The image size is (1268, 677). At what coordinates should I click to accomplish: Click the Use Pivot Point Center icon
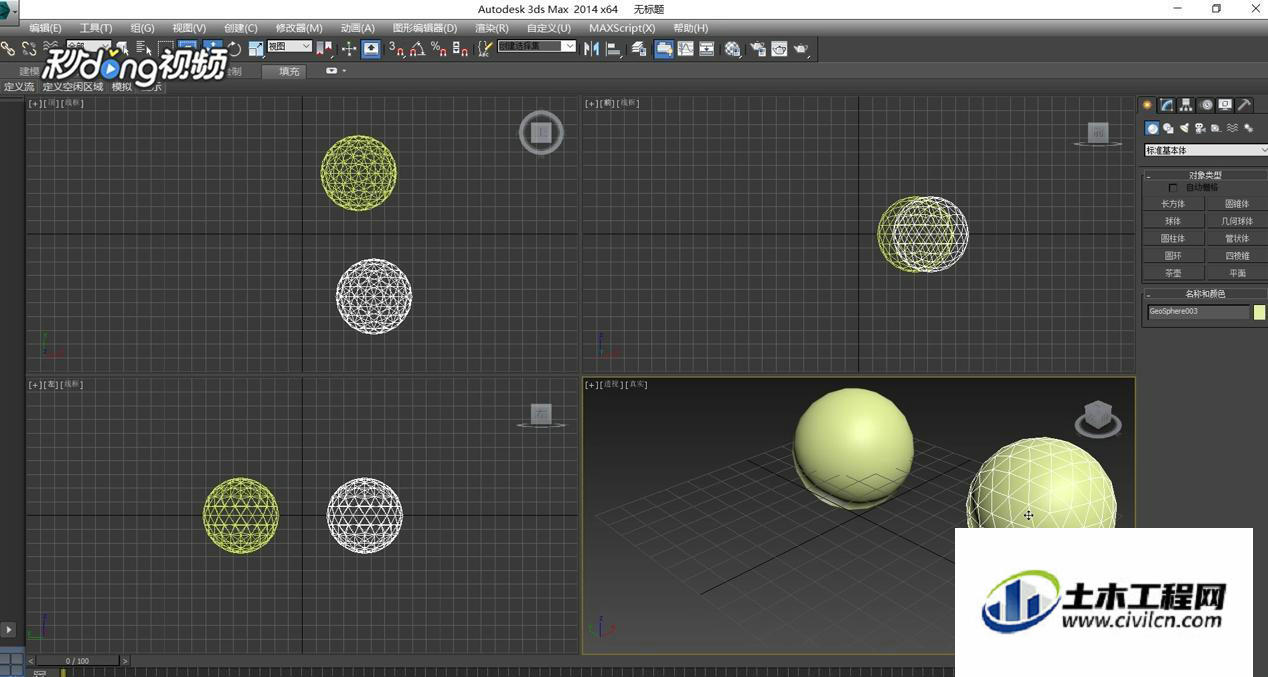coord(324,48)
